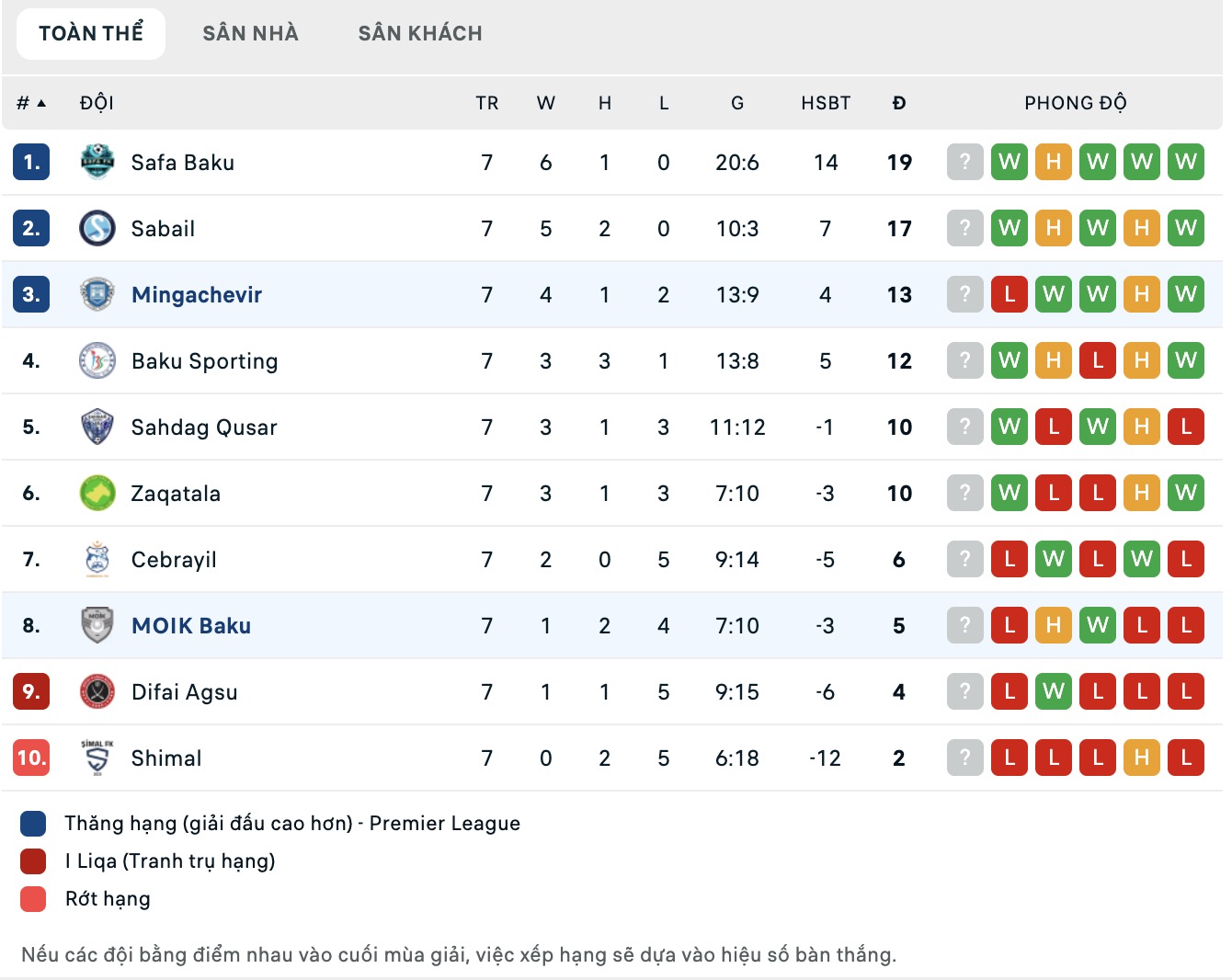Select the red L result badge in Mingachevir's form
The width and height of the screenshot is (1232, 980).
[x=1010, y=294]
